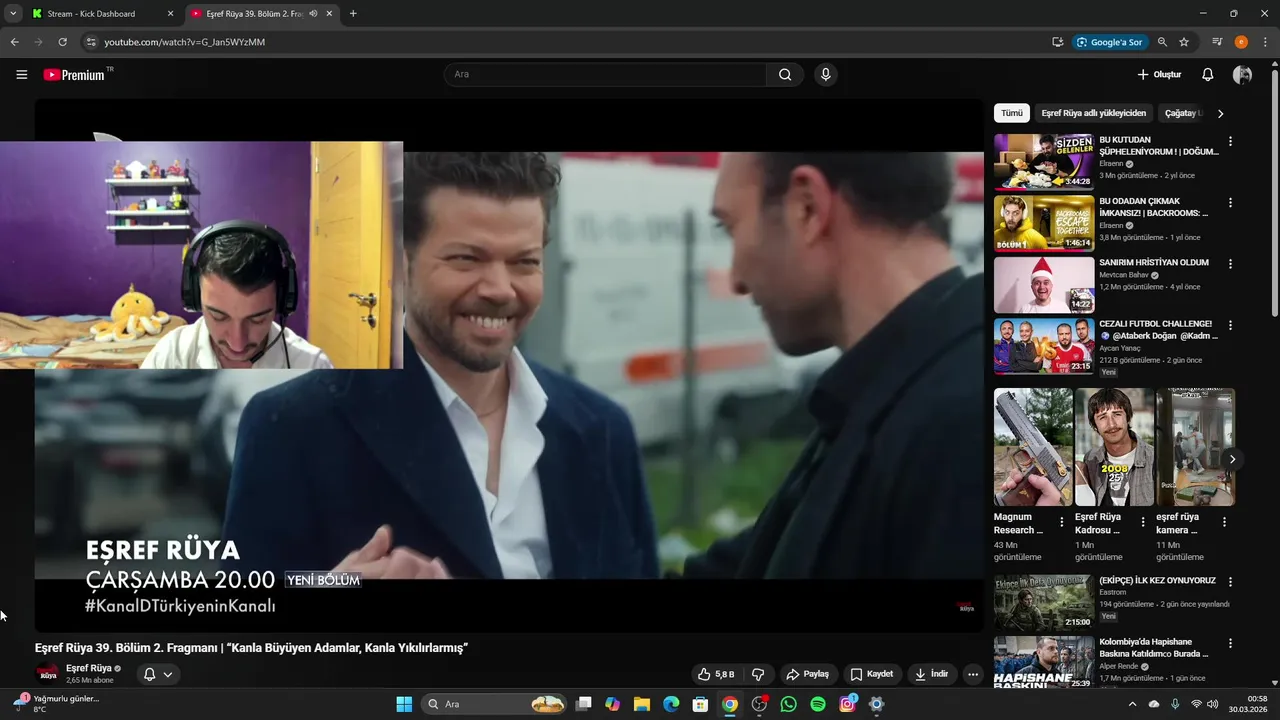Close the Eşref Rüya YouTube tab
1280x720 pixels.
tap(329, 14)
